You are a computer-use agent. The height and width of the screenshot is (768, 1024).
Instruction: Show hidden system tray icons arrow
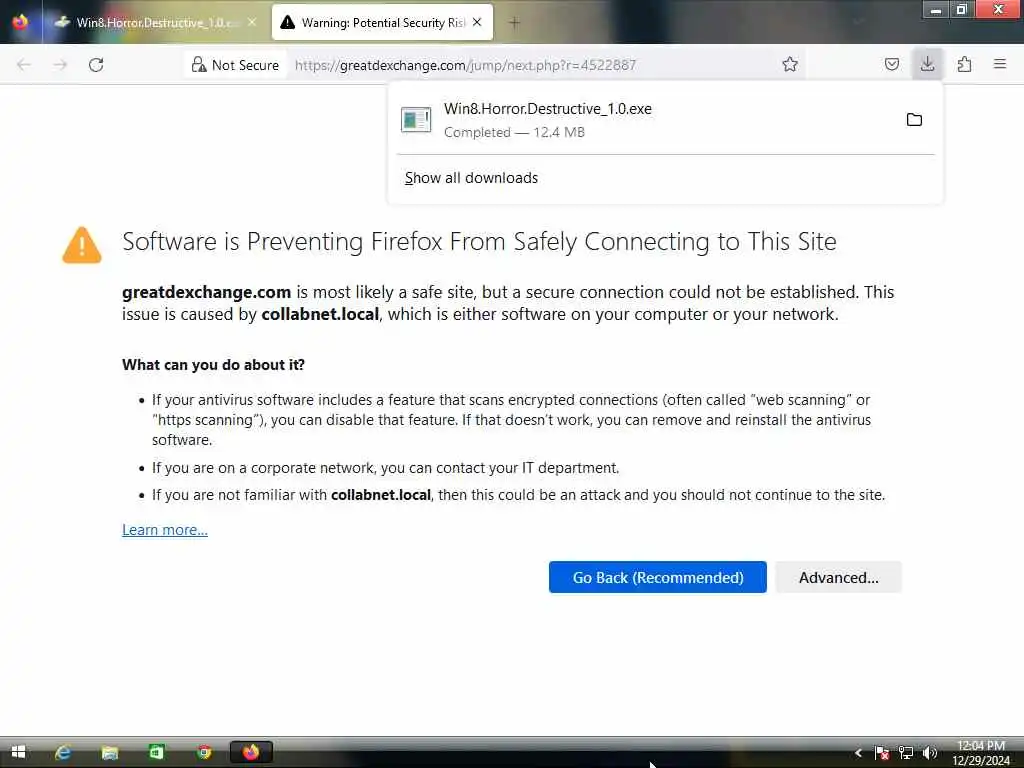[x=858, y=753]
